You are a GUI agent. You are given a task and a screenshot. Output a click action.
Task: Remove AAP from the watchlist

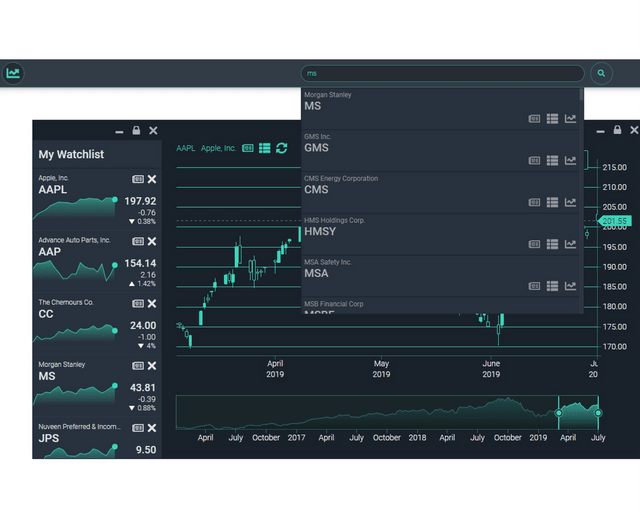point(152,241)
